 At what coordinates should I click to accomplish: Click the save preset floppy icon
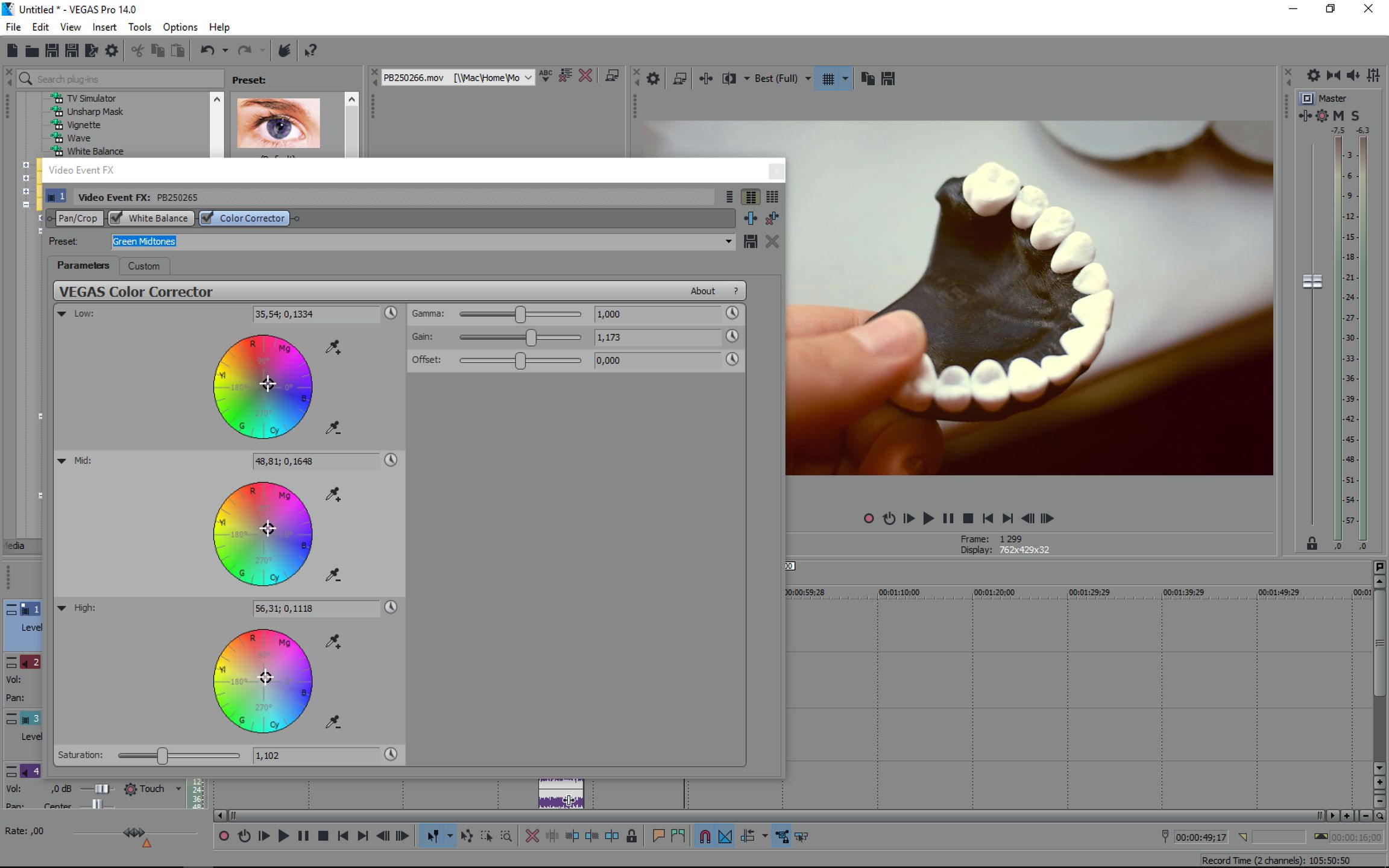click(750, 242)
